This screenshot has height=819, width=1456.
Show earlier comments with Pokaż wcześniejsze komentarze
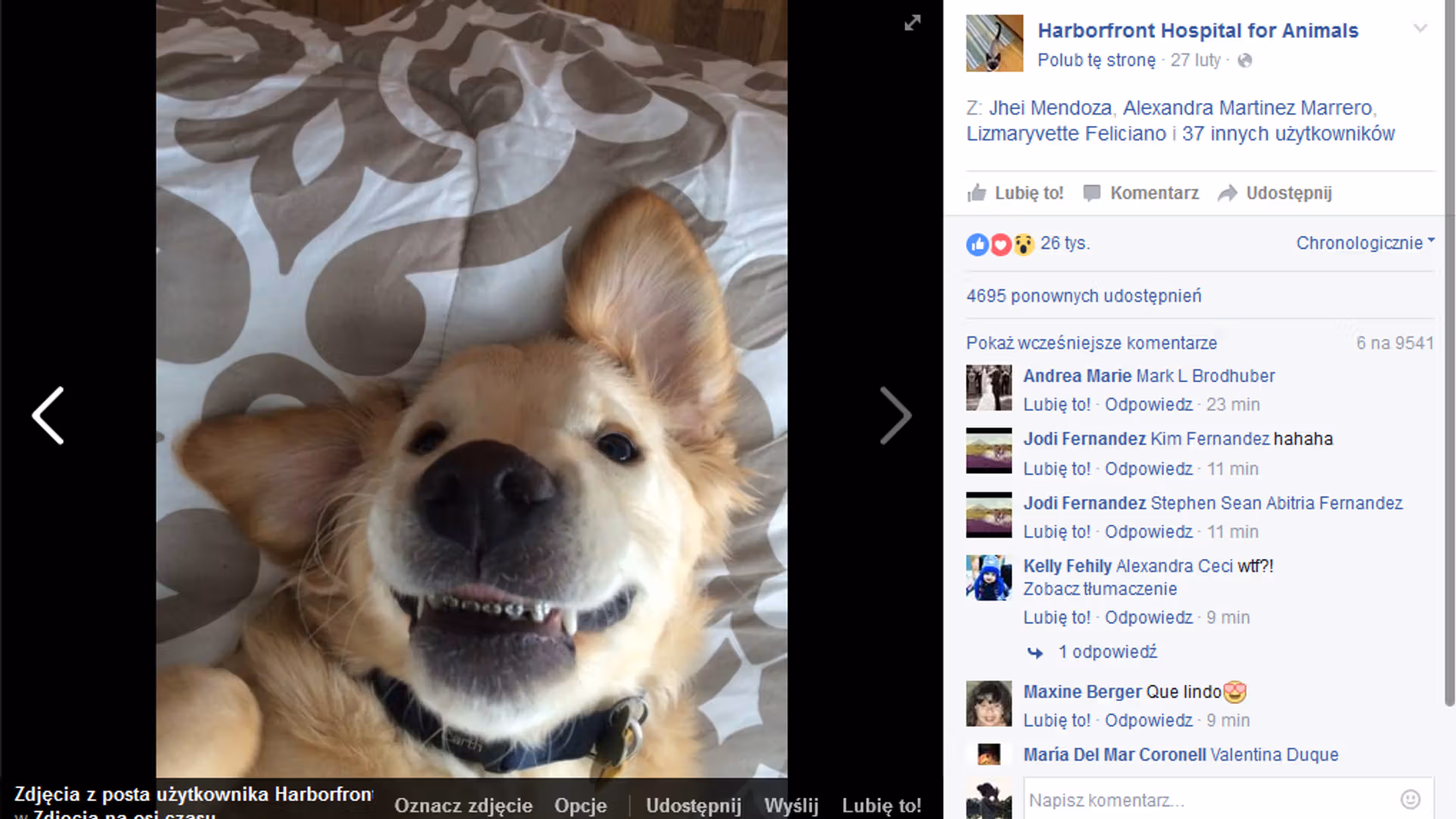(1091, 344)
